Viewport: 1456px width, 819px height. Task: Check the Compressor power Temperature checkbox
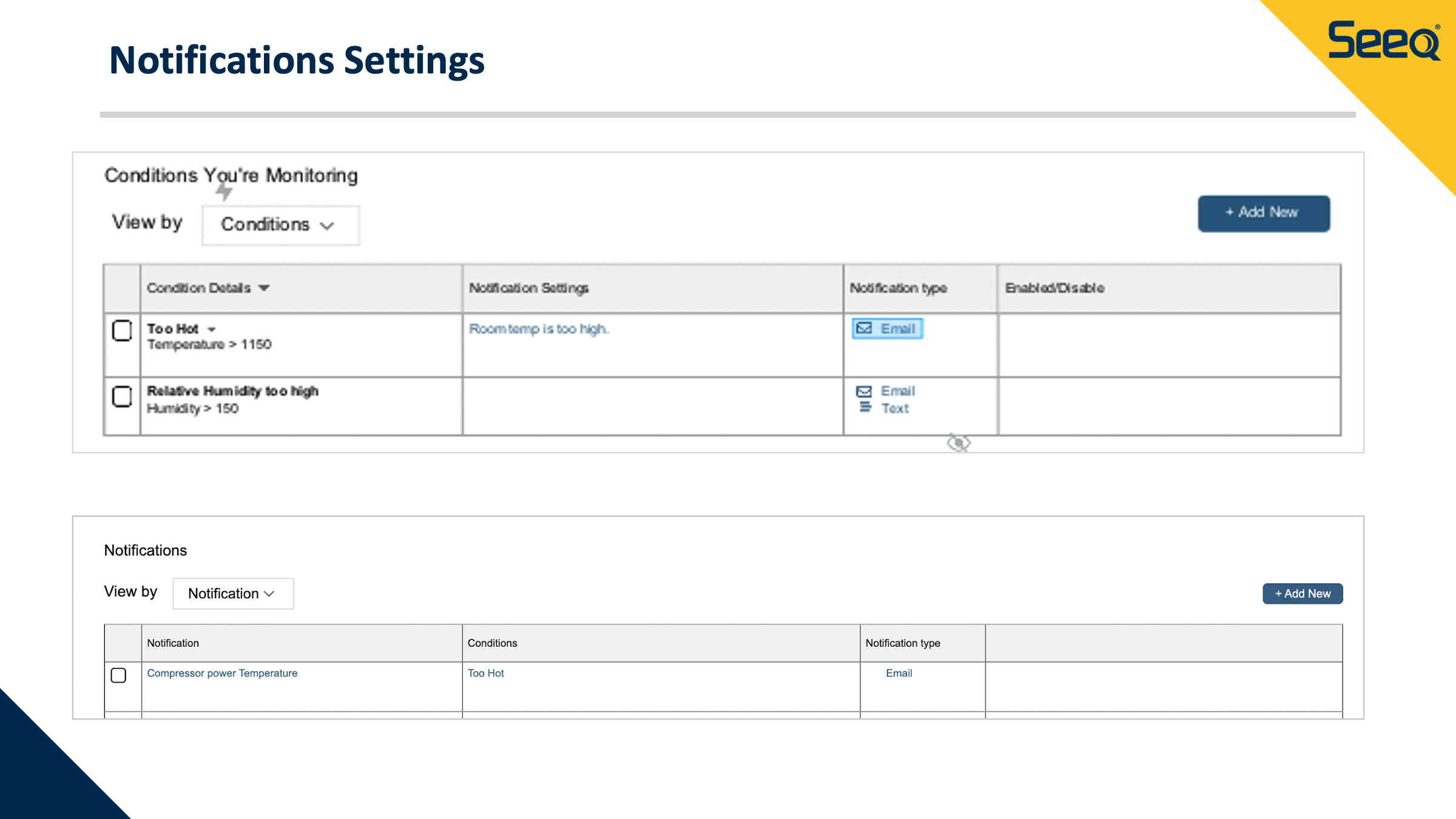119,675
